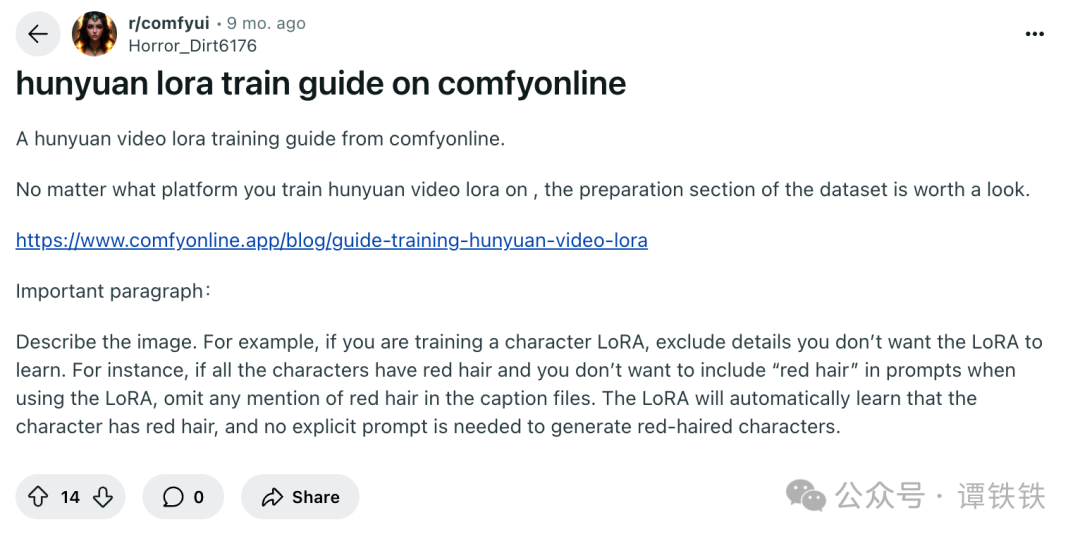The height and width of the screenshot is (539, 1080).
Task: Click the Share button label
Action: tap(315, 497)
